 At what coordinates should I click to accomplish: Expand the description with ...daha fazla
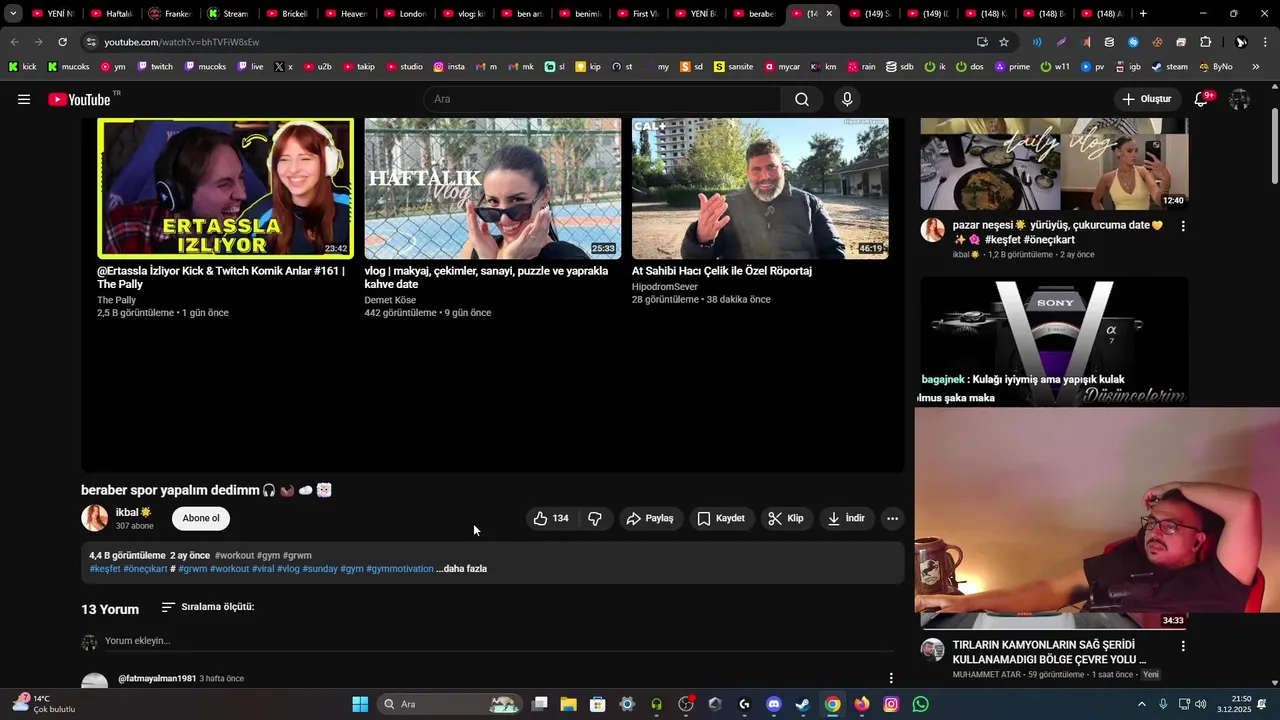point(462,569)
